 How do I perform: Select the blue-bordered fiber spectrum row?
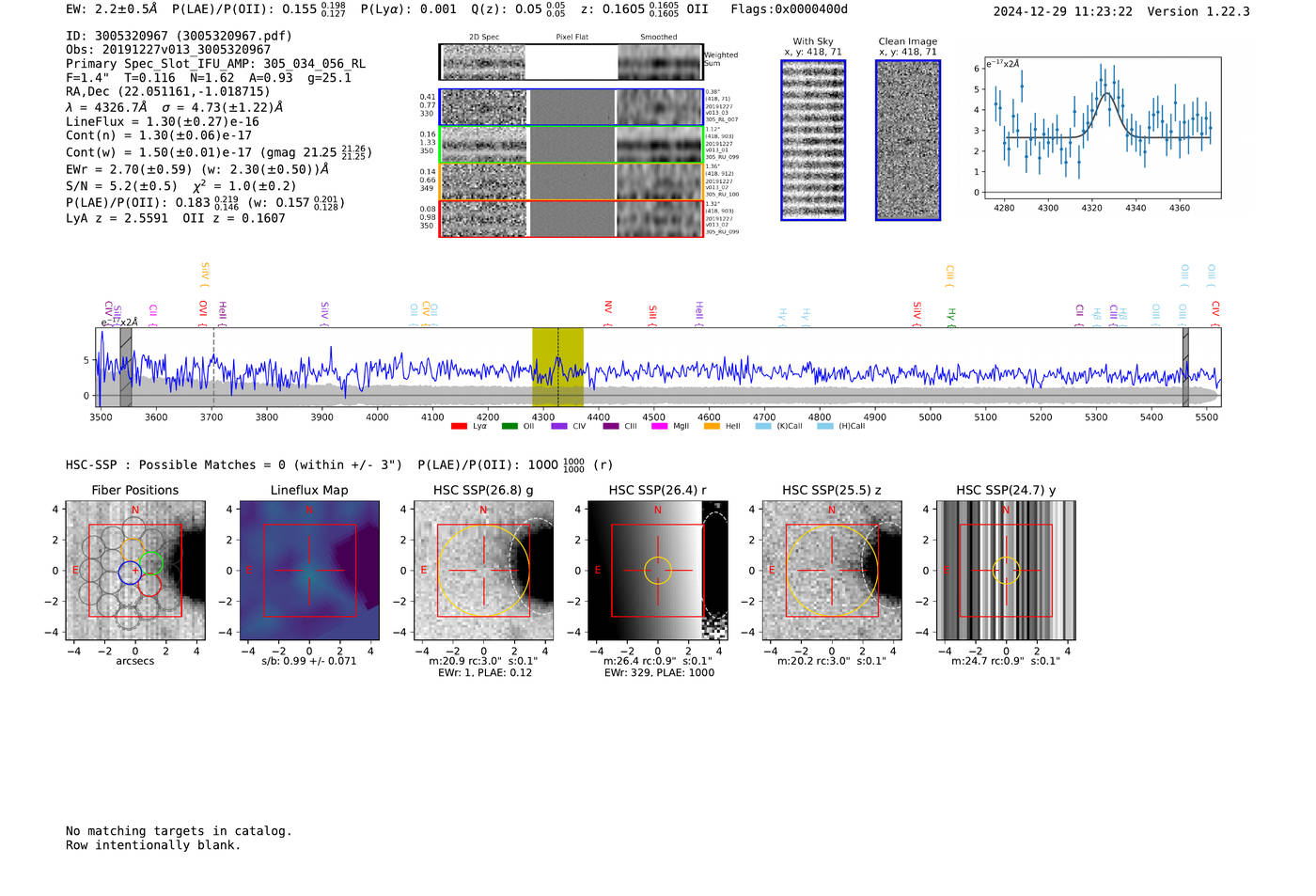tap(572, 107)
